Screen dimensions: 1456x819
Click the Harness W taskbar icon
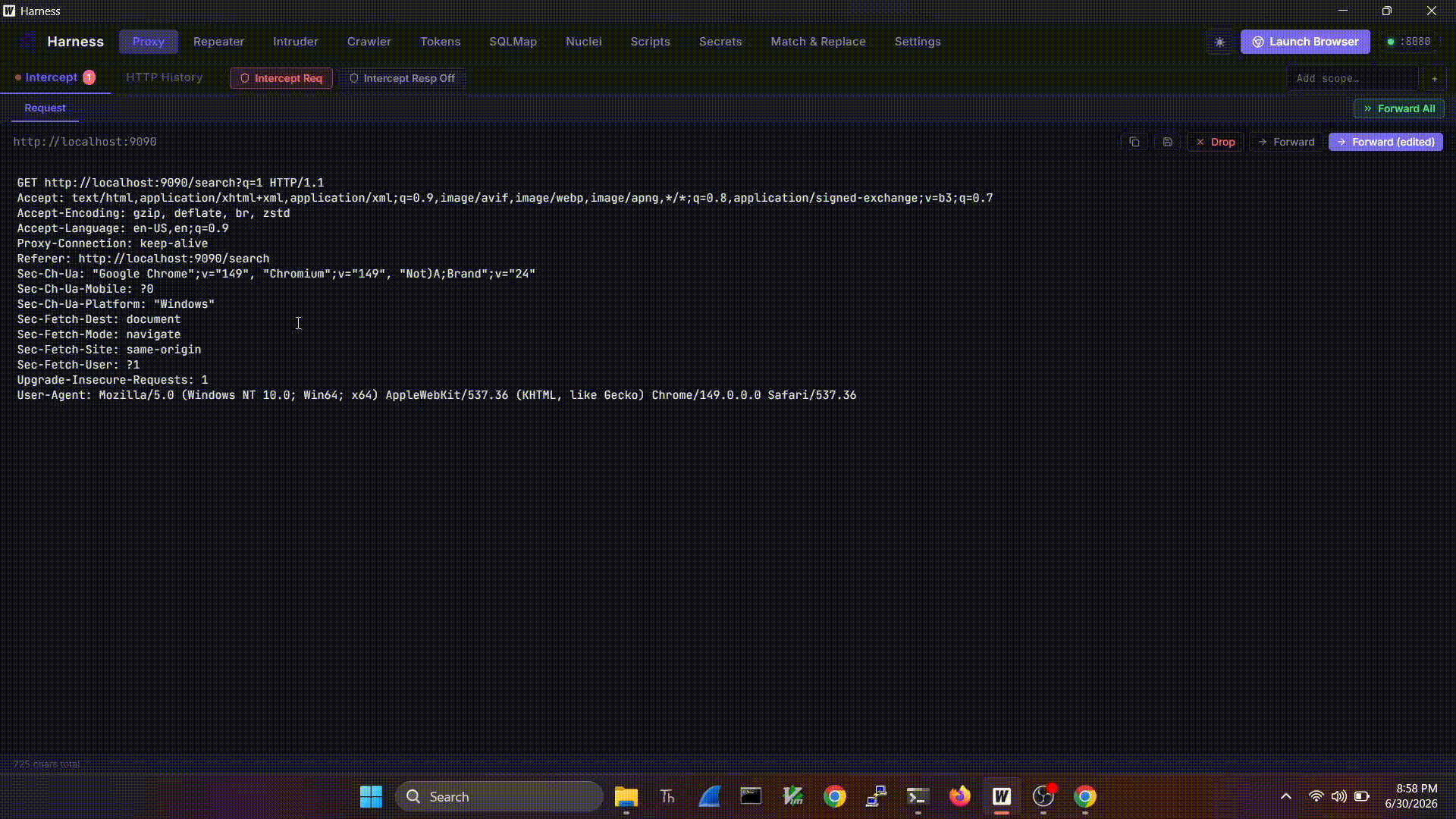[1002, 796]
